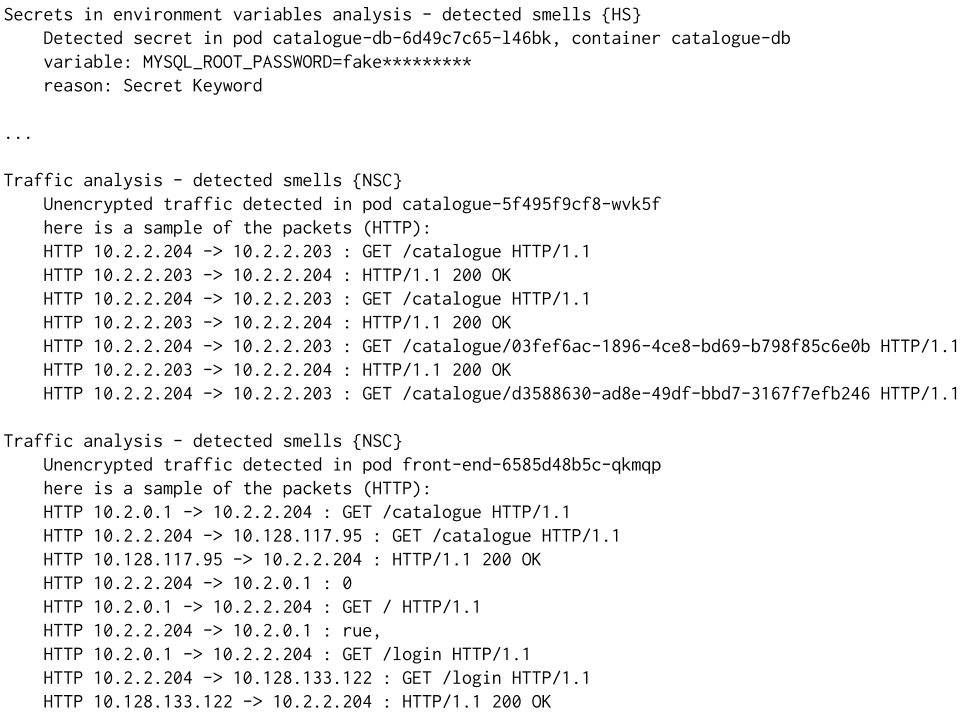
Task: Click the packet line ending in "rue,"
Action: 212,631
